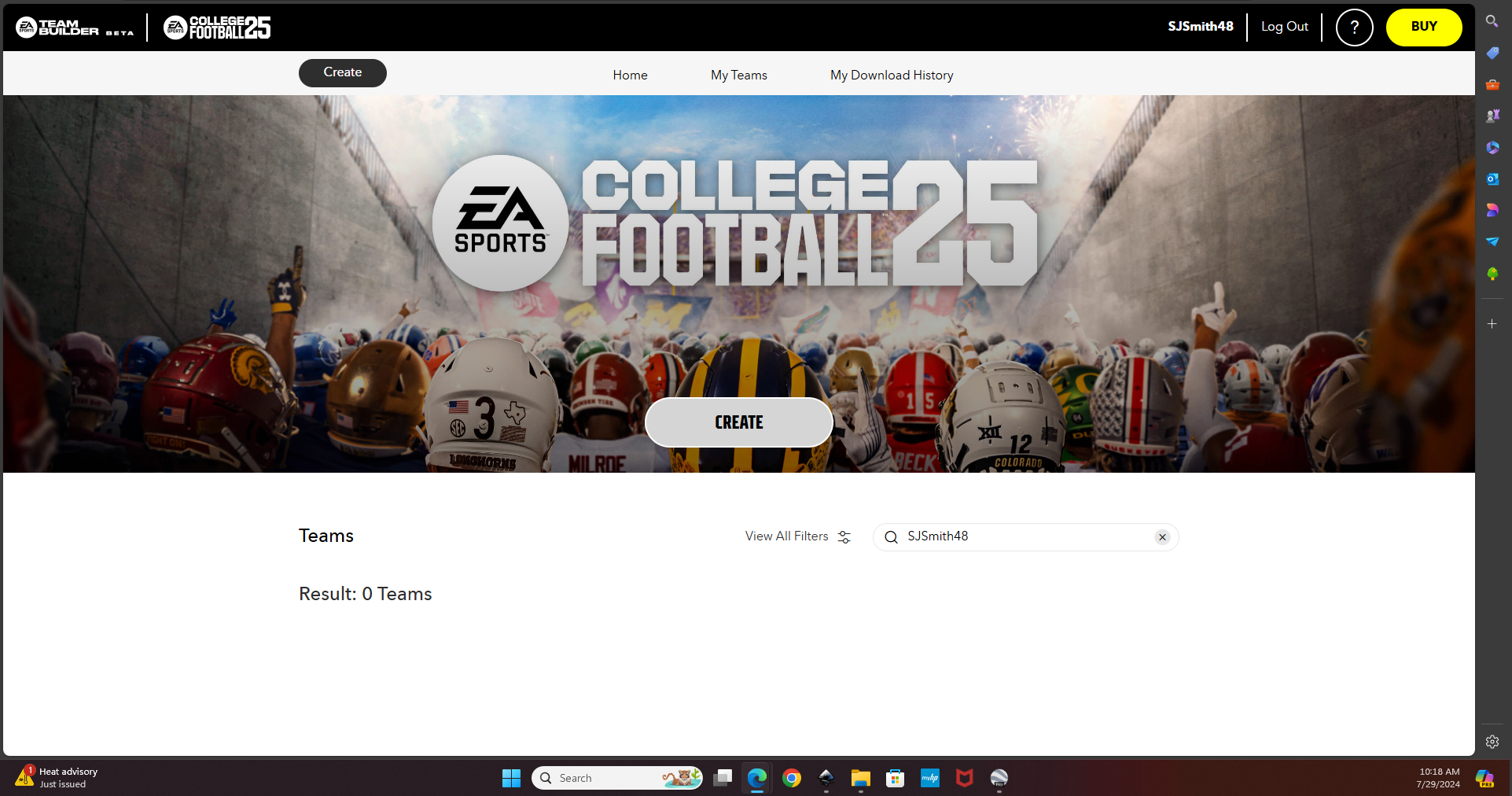Image resolution: width=1512 pixels, height=796 pixels.
Task: Click the team search input field
Action: (x=1022, y=536)
